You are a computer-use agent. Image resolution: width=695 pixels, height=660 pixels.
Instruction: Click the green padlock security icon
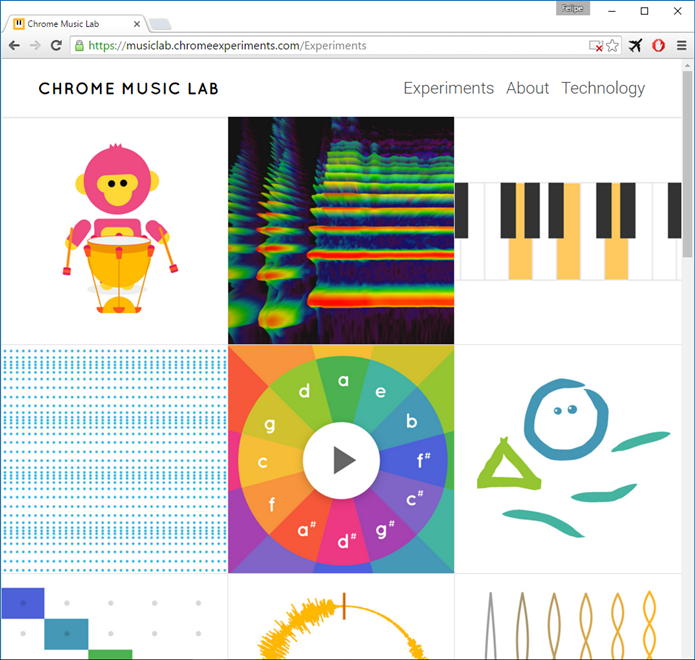79,46
